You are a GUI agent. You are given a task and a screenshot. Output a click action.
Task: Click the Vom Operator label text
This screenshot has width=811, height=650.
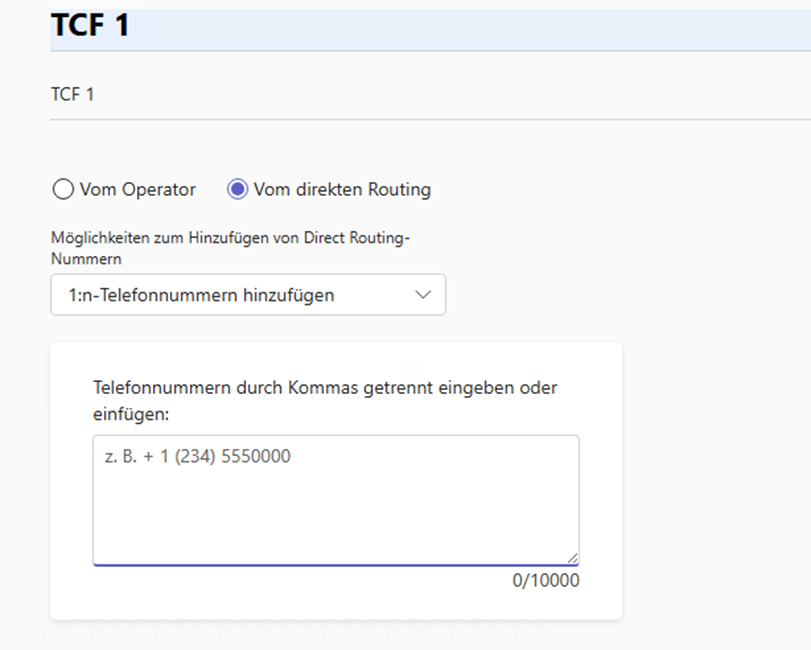point(138,189)
